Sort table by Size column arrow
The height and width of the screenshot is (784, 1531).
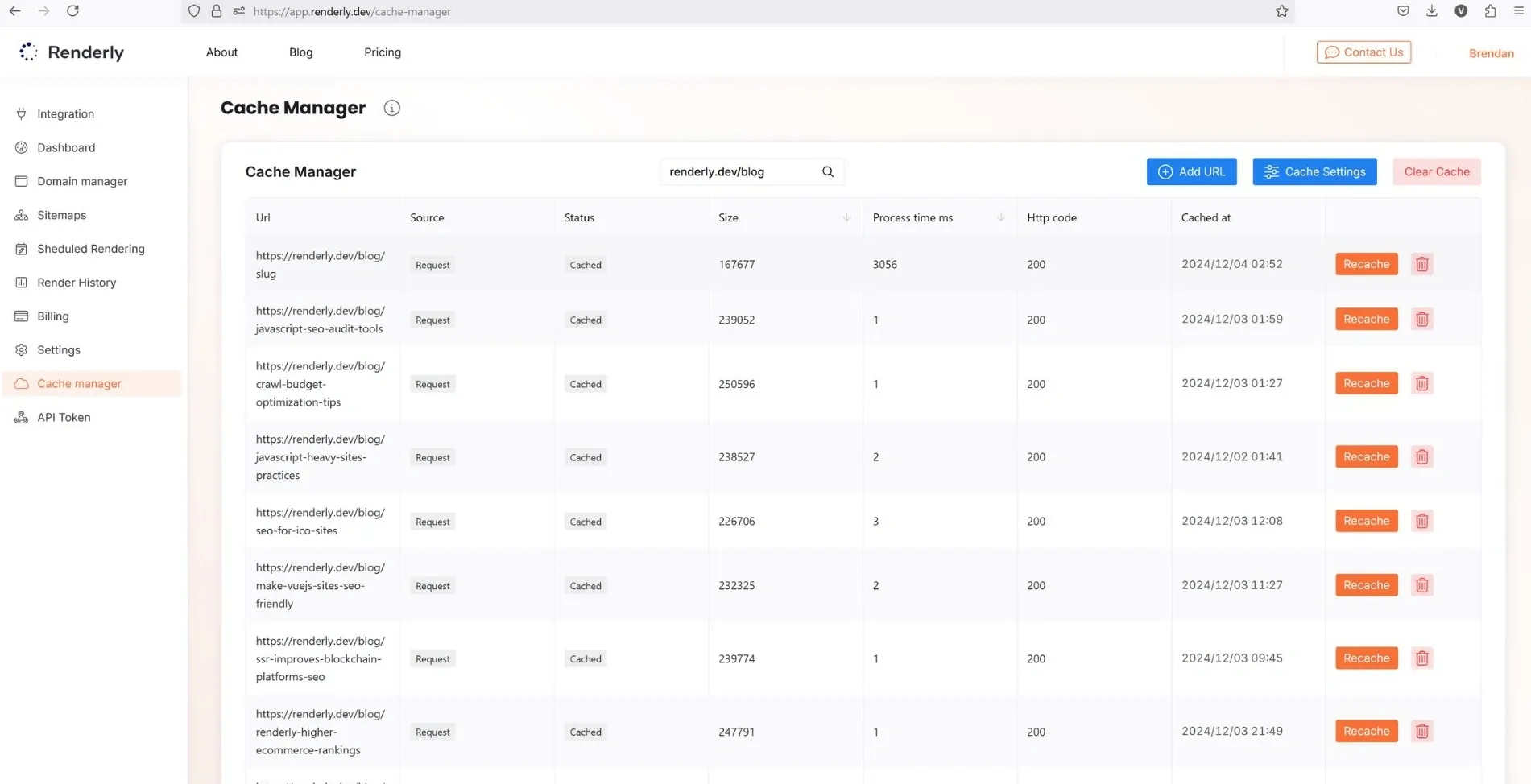[846, 217]
